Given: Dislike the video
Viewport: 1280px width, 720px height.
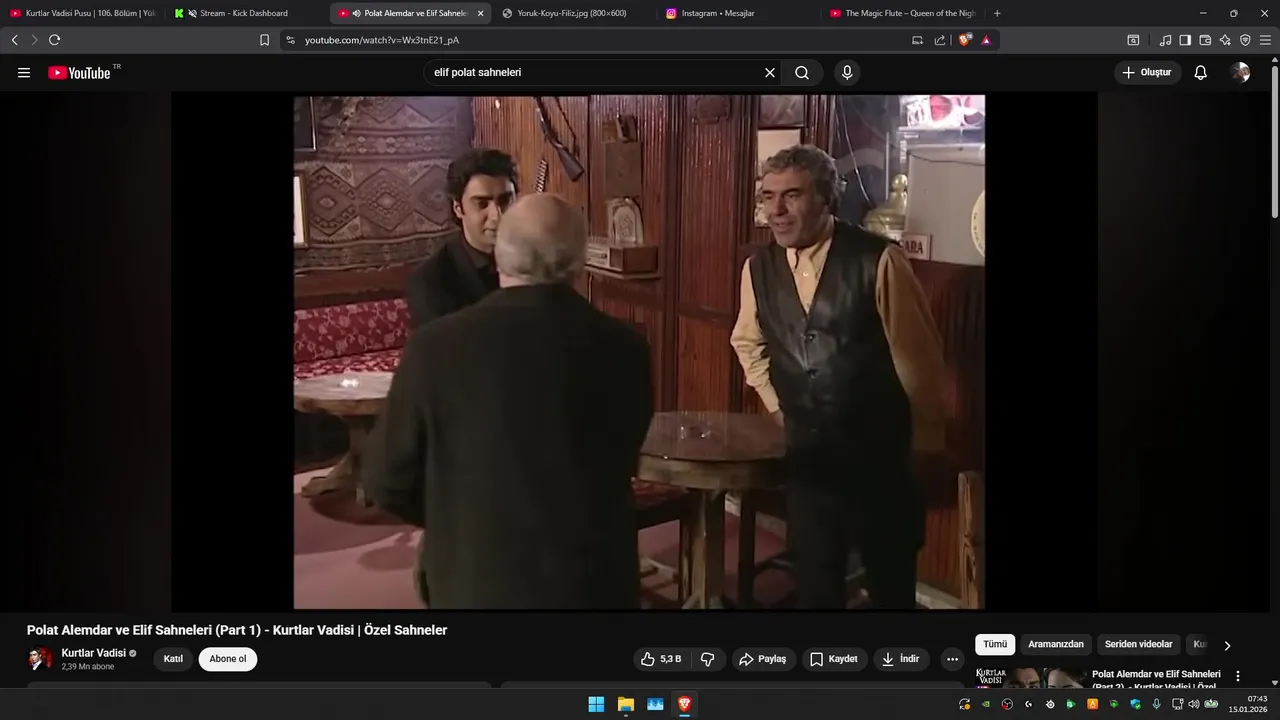Looking at the screenshot, I should (708, 659).
